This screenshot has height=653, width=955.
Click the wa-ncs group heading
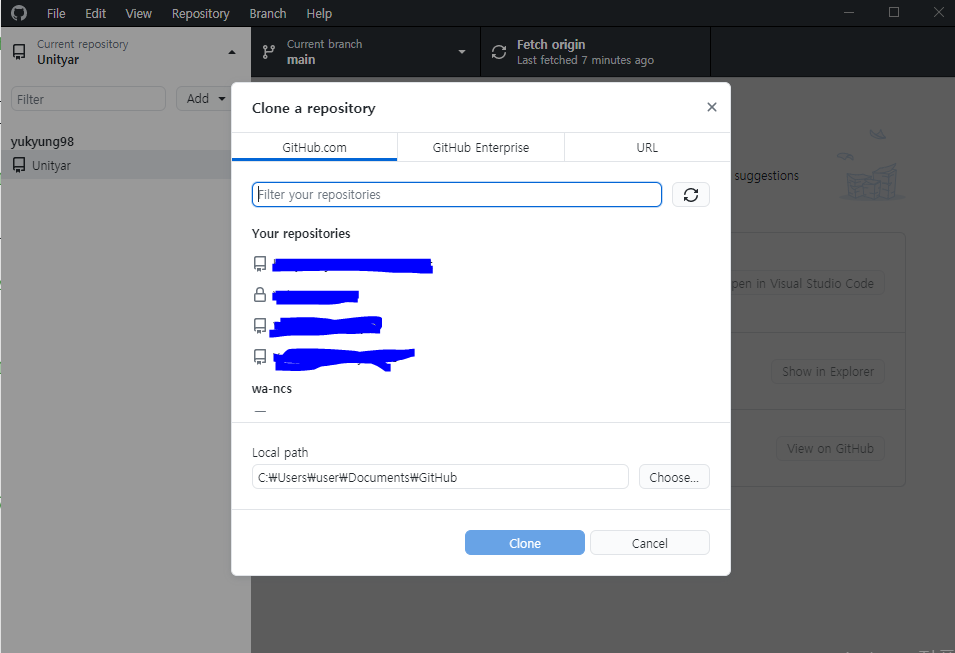click(x=272, y=389)
